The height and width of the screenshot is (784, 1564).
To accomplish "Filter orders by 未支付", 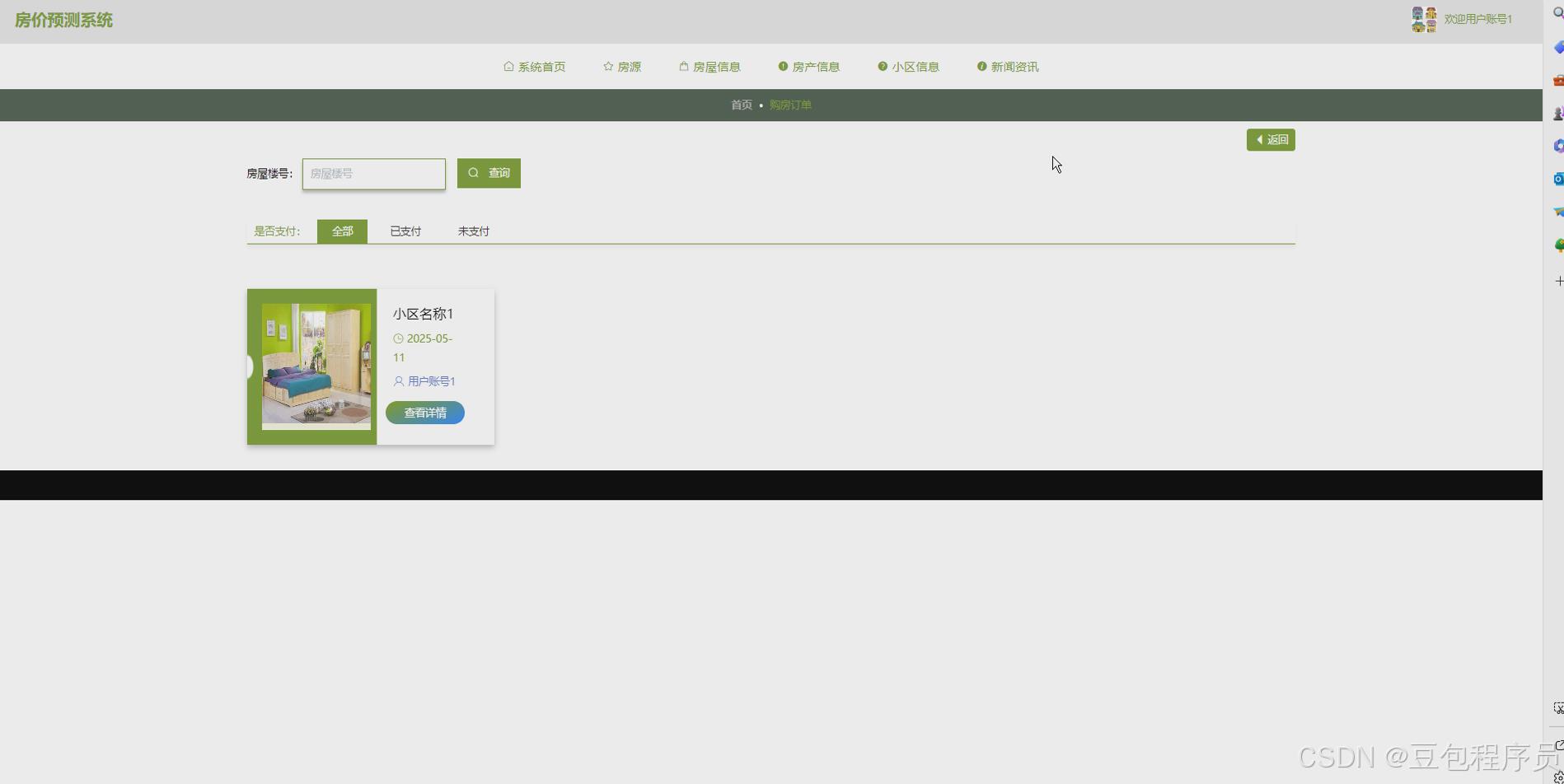I will click(474, 231).
